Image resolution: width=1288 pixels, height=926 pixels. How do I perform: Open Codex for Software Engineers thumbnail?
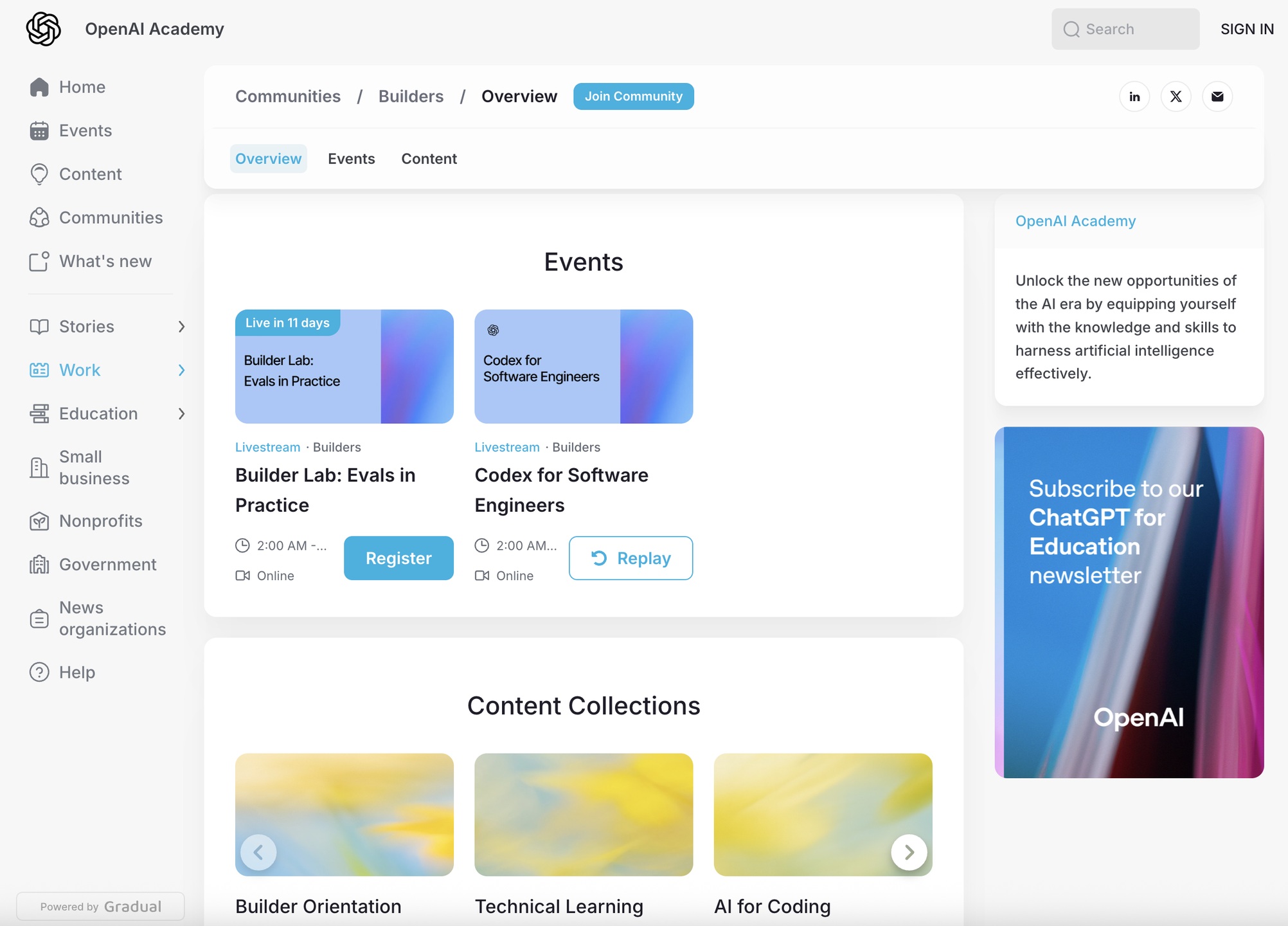[584, 367]
